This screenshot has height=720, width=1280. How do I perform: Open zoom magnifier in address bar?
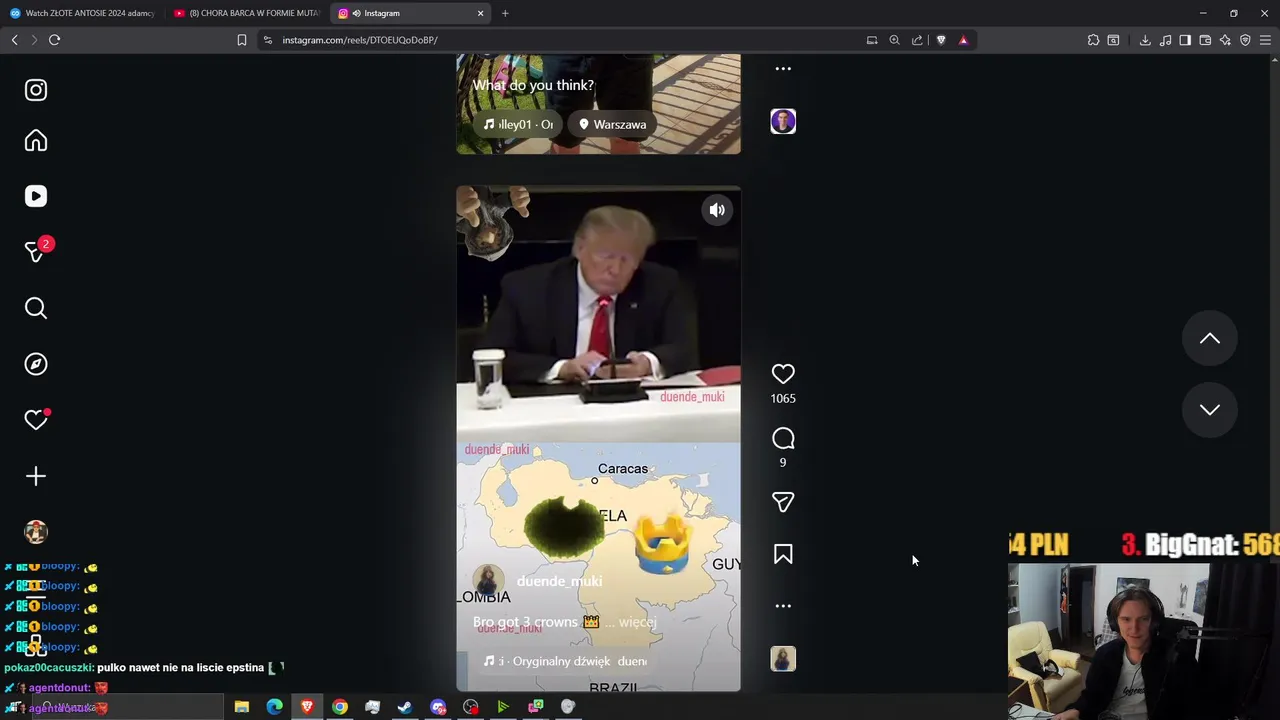pyautogui.click(x=894, y=40)
